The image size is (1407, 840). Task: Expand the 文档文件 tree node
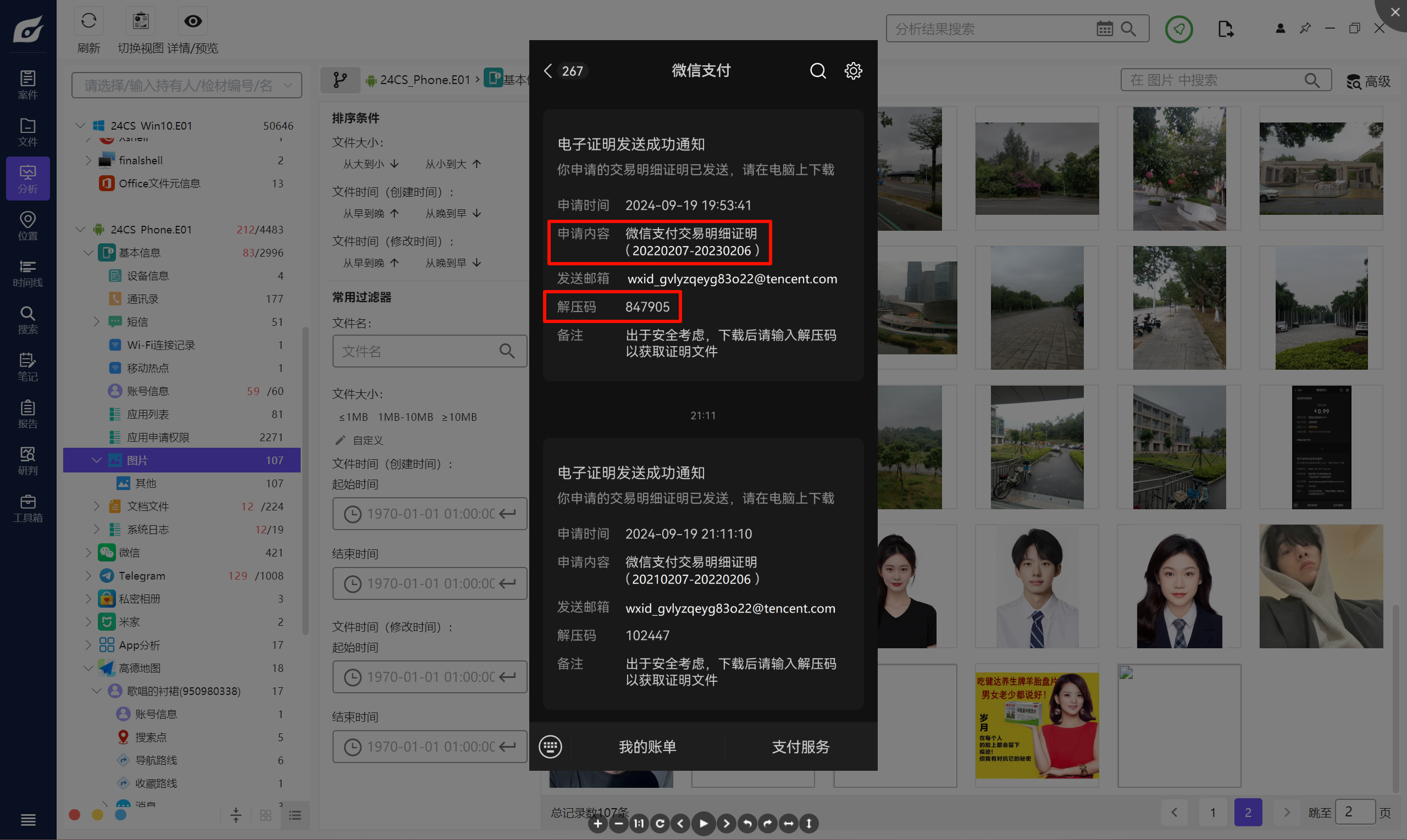(97, 506)
